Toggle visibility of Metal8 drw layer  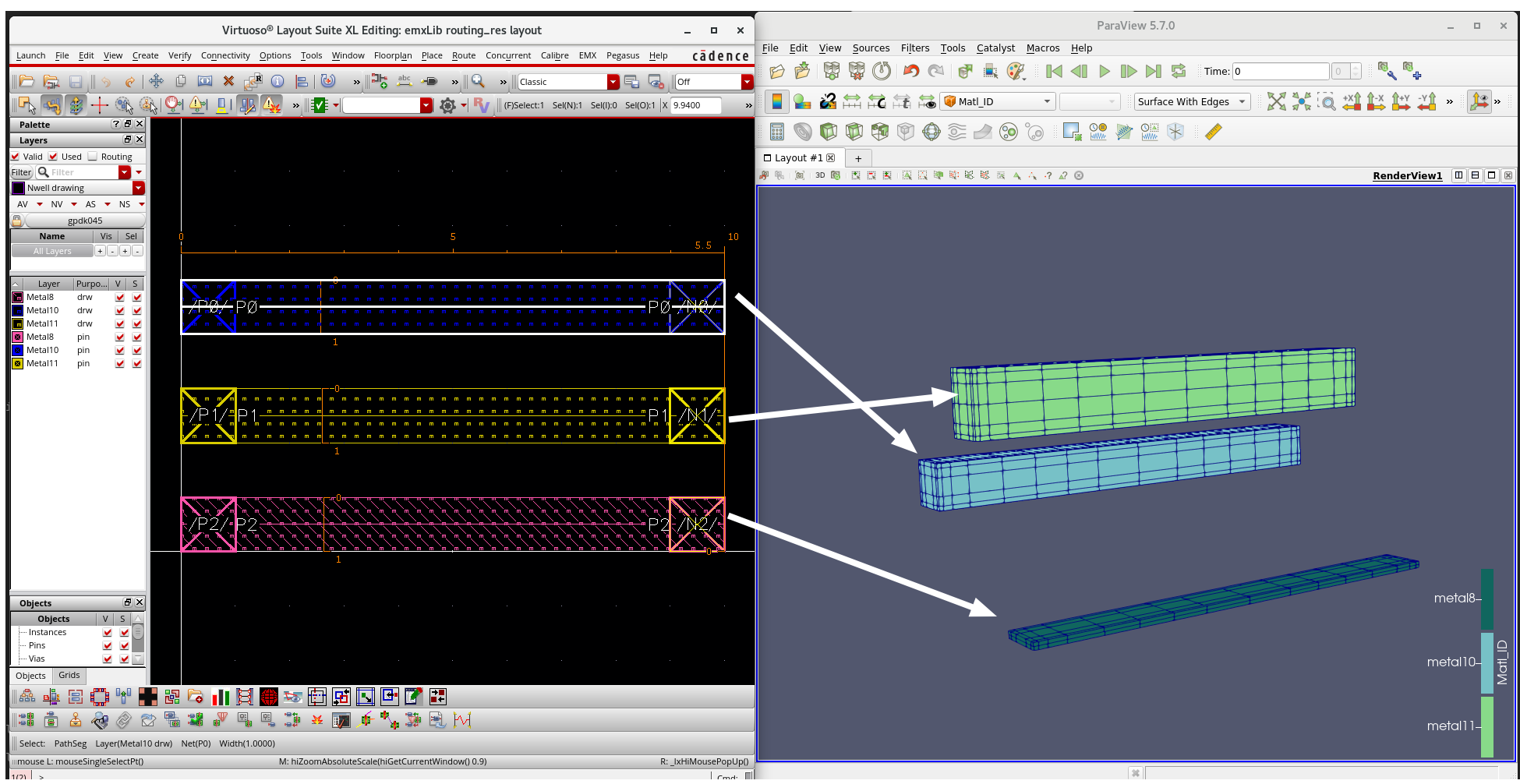[x=119, y=297]
